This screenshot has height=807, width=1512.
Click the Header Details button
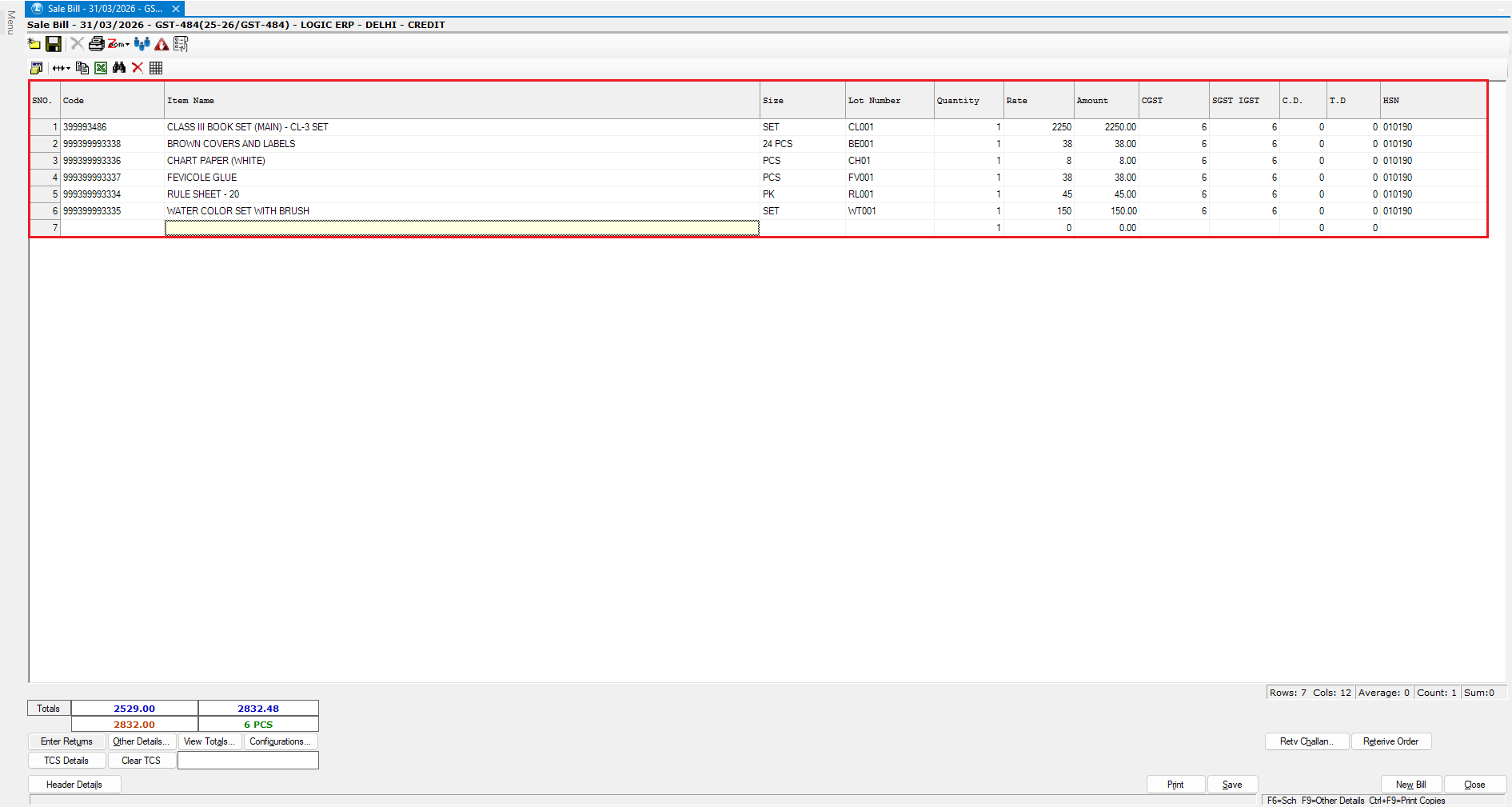tap(74, 785)
